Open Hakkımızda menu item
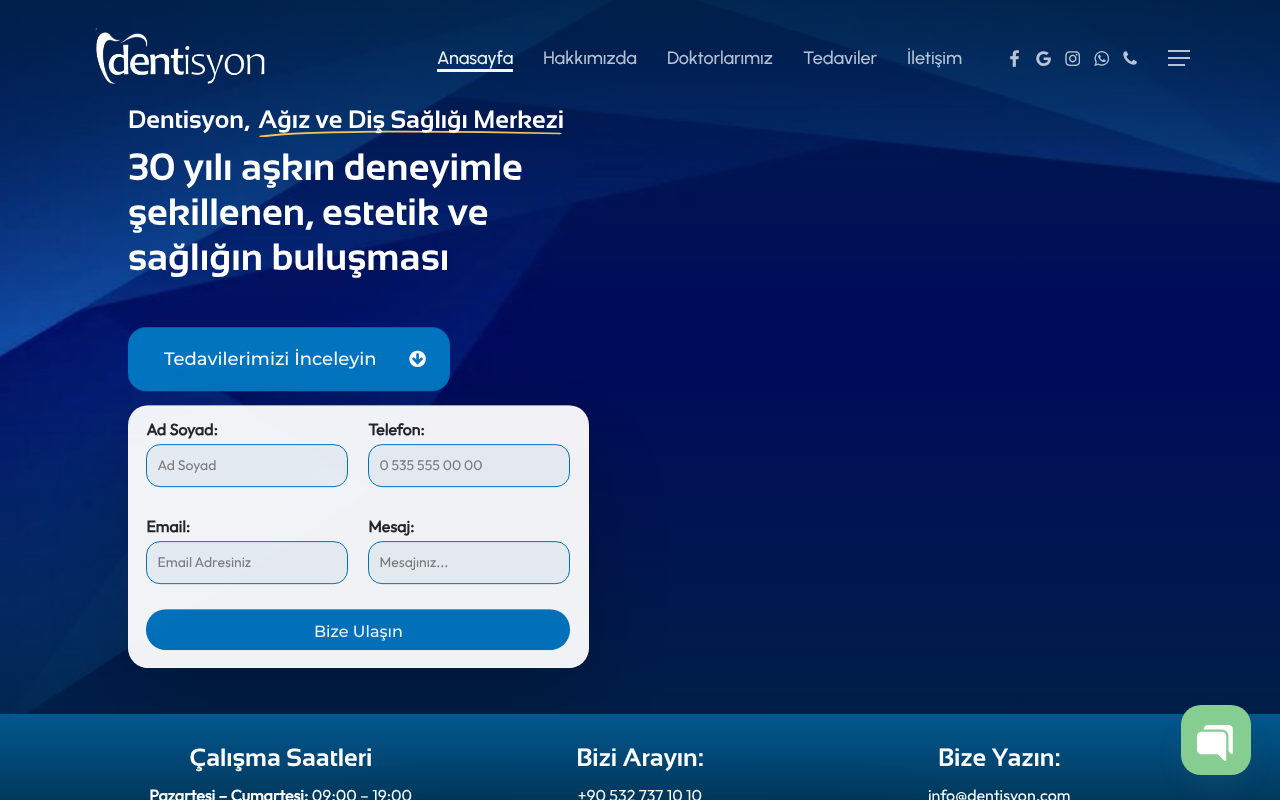Image resolution: width=1280 pixels, height=800 pixels. 590,58
